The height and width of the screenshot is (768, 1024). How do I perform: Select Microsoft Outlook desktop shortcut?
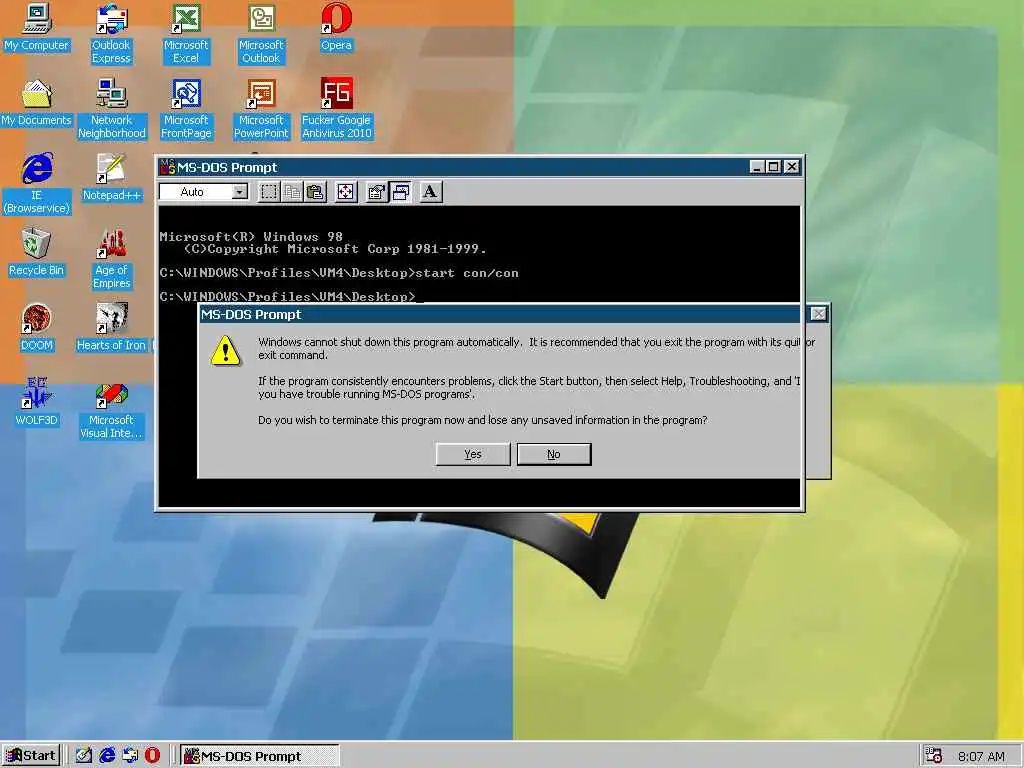[x=261, y=34]
